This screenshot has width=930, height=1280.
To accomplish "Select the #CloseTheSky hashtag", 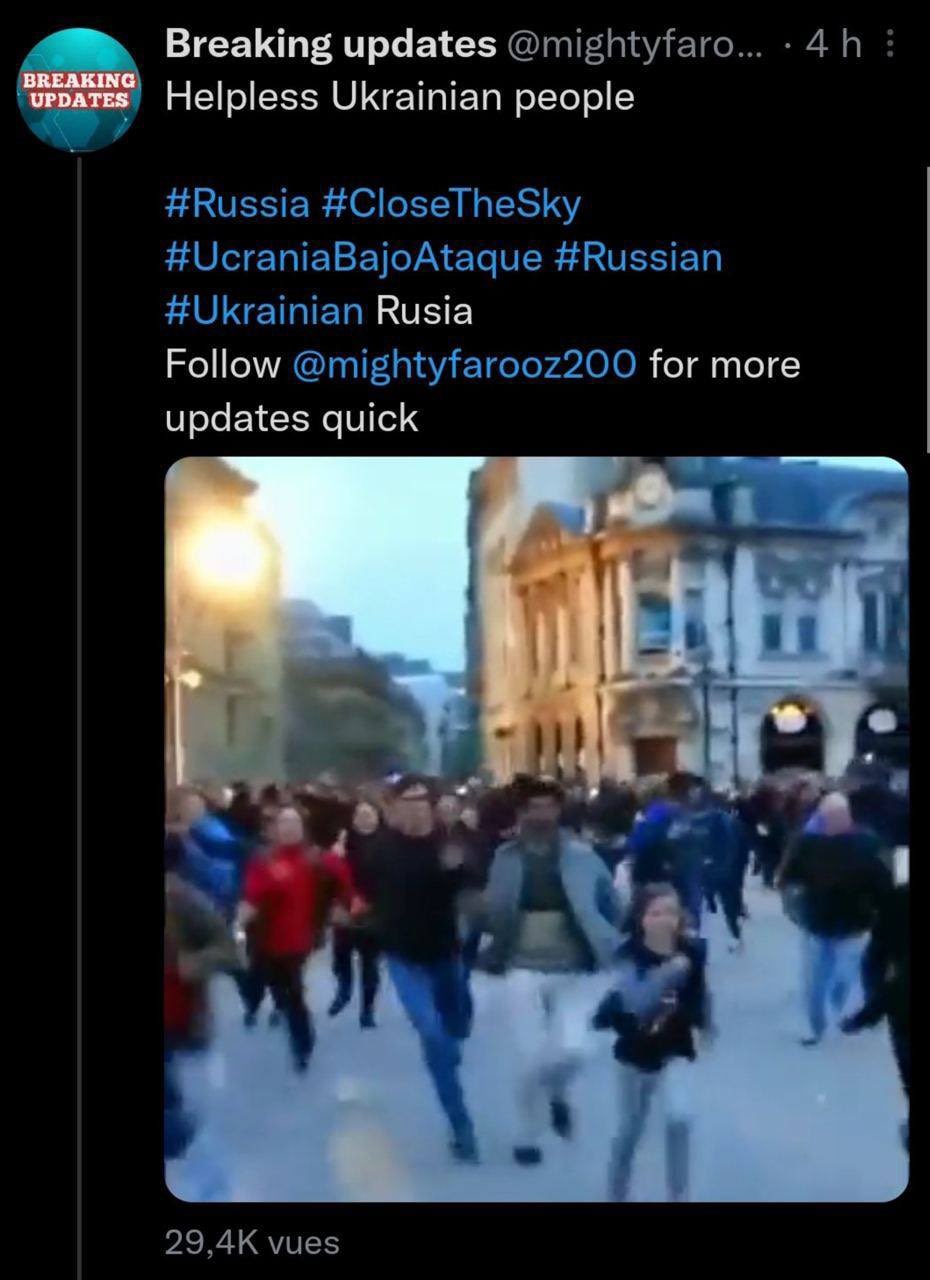I will (x=452, y=204).
